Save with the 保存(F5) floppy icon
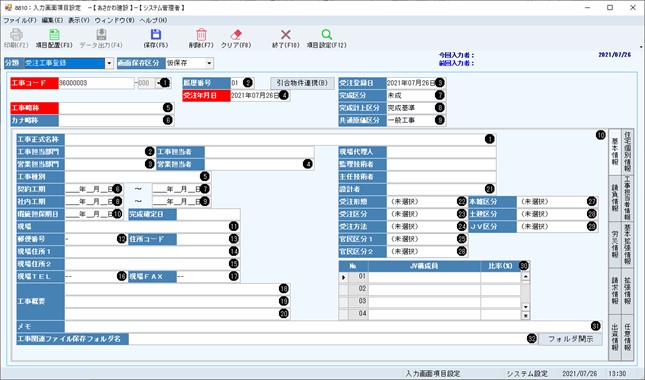This screenshot has width=645, height=380. tap(156, 35)
